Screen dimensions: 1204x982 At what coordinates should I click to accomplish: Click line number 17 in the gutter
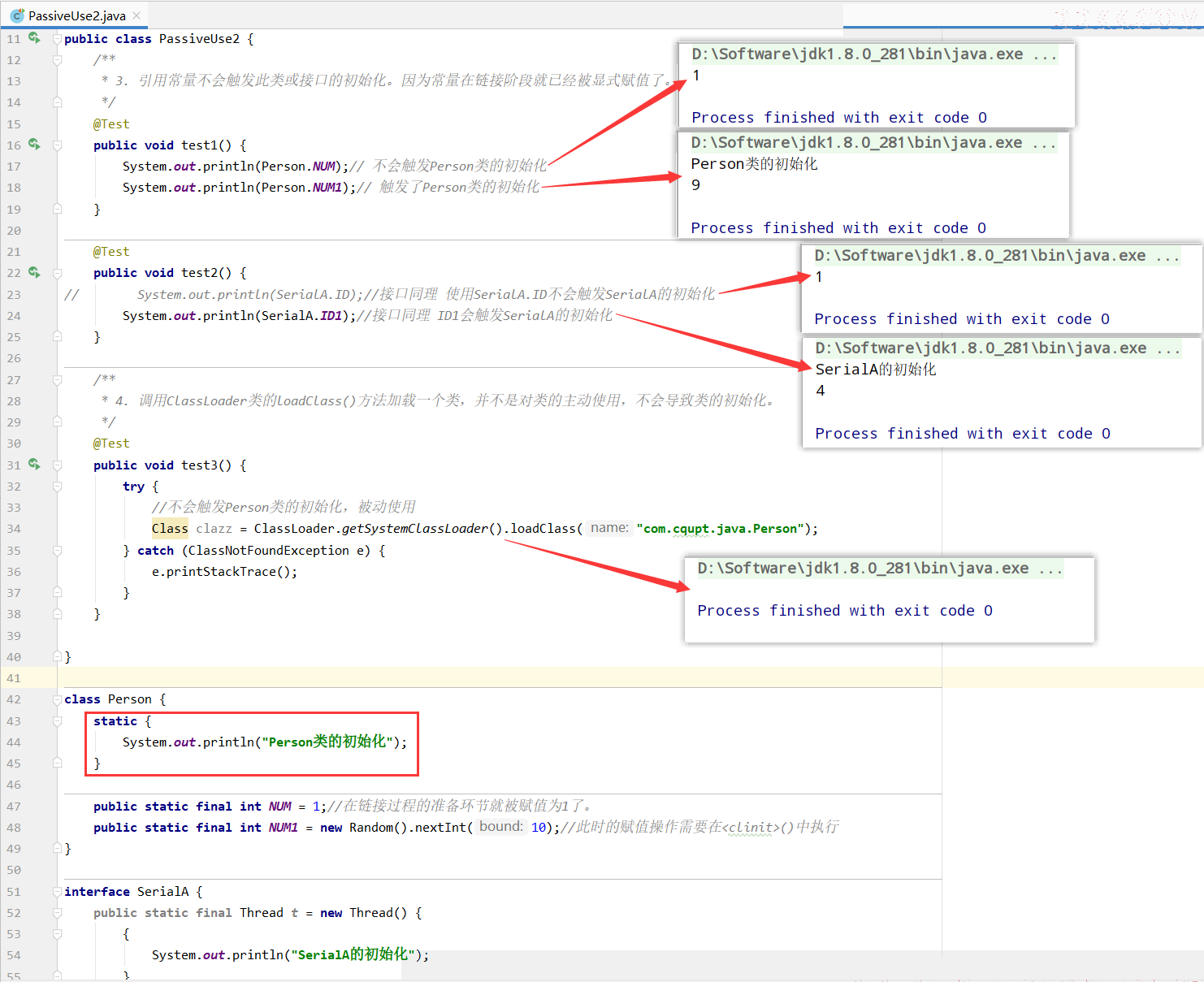pos(14,167)
